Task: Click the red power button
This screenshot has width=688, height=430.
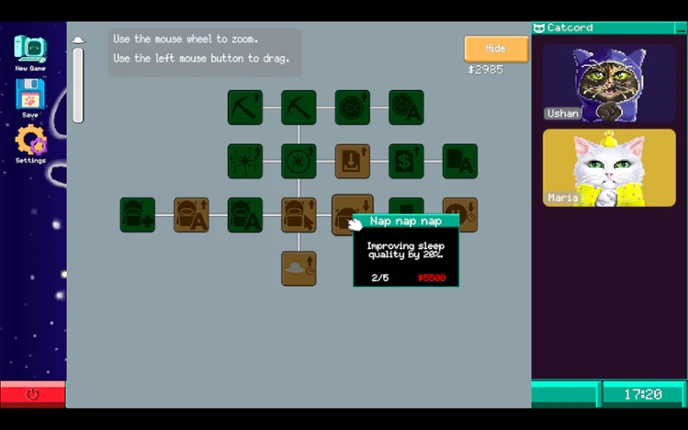Action: point(32,394)
